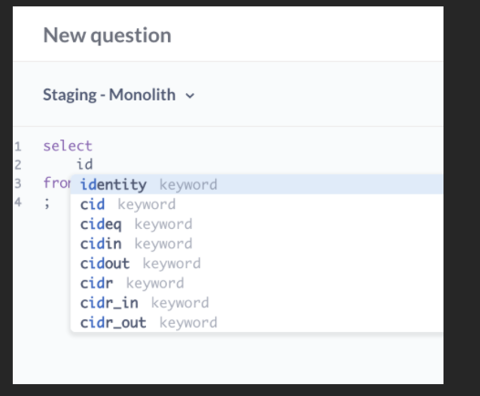Viewport: 480px width, 396px height.
Task: Choose cidr_out autocomplete entry
Action: [x=257, y=322]
